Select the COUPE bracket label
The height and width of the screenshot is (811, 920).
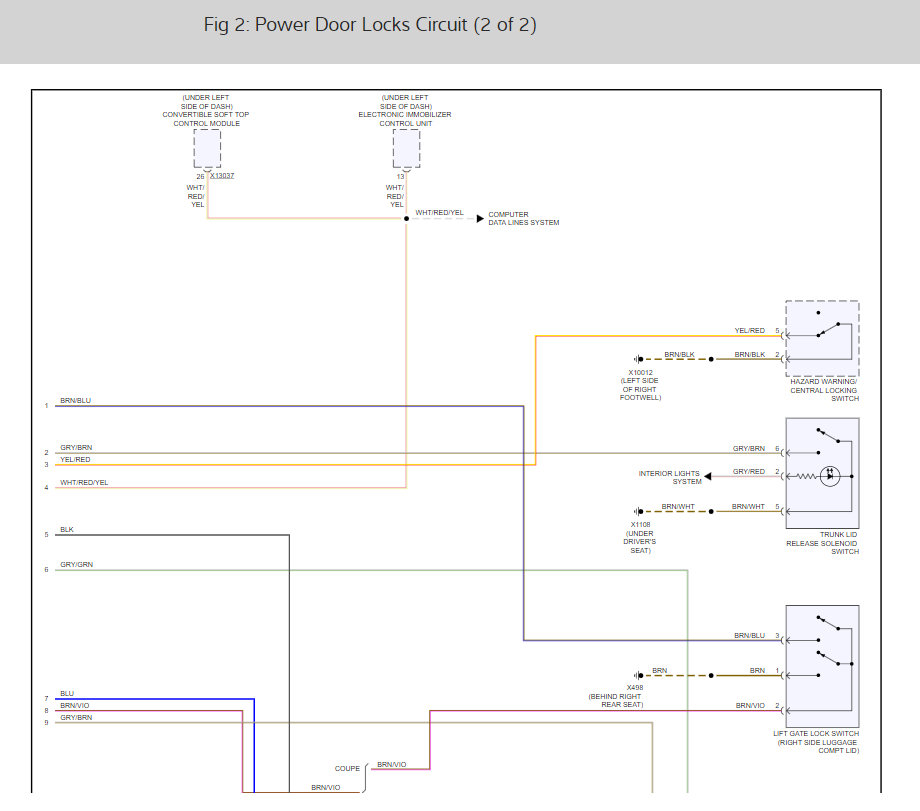pos(347,768)
